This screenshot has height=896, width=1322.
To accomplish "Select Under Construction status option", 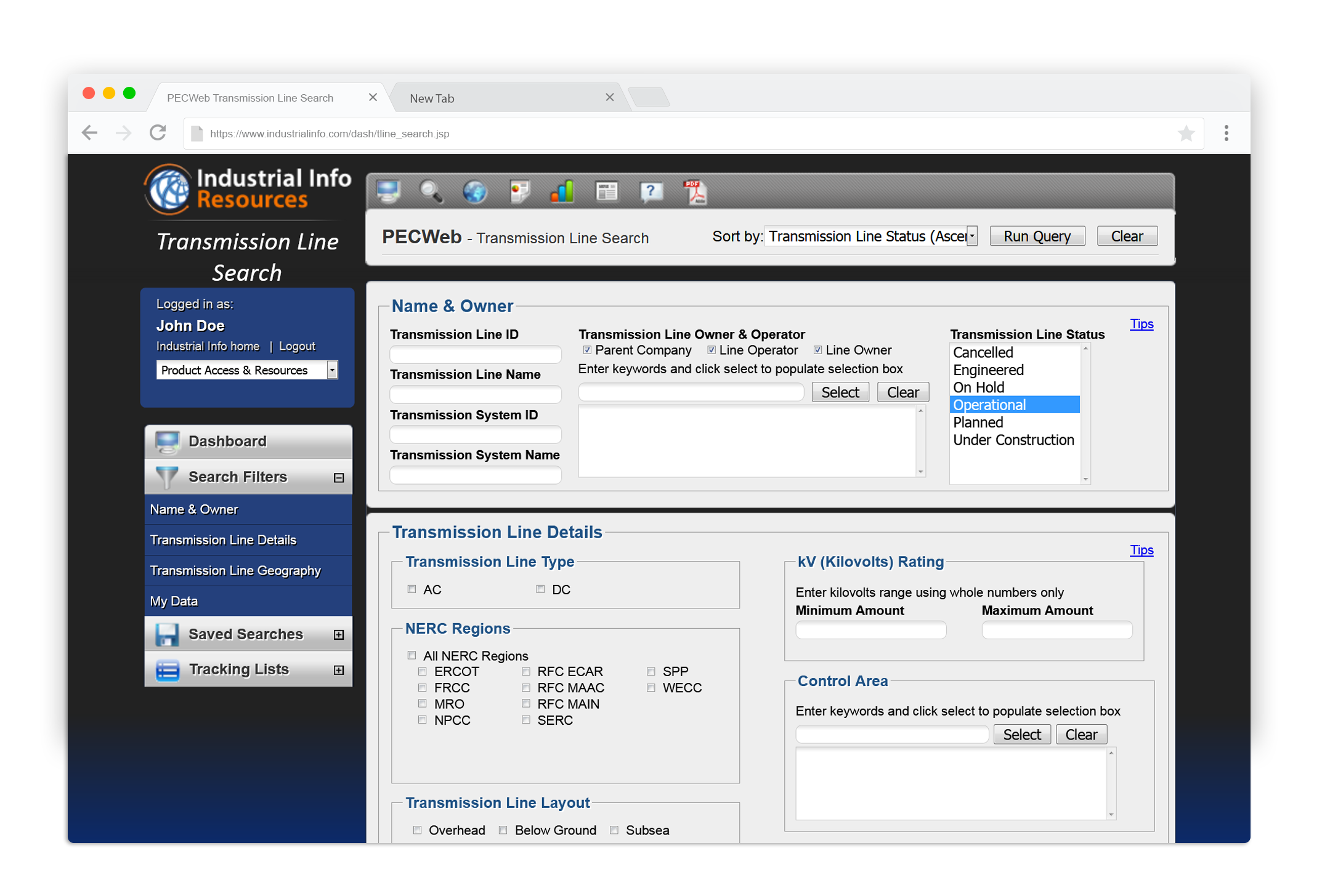I will (1013, 440).
